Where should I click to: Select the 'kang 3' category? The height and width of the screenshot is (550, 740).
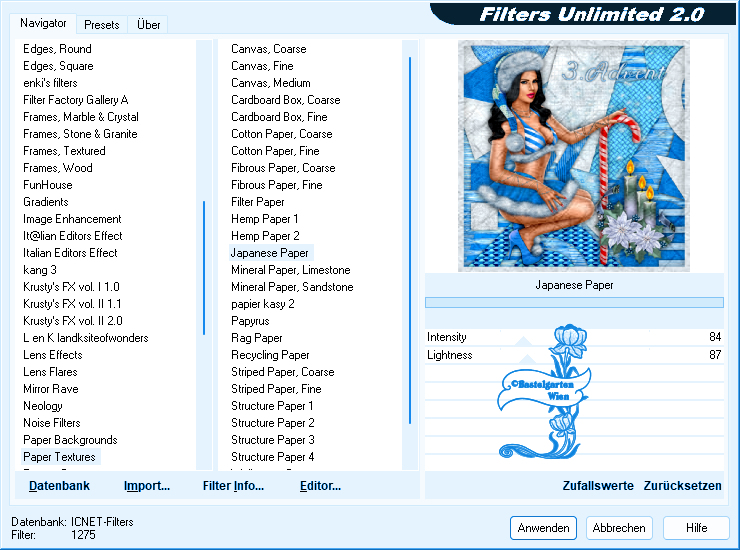(x=40, y=270)
